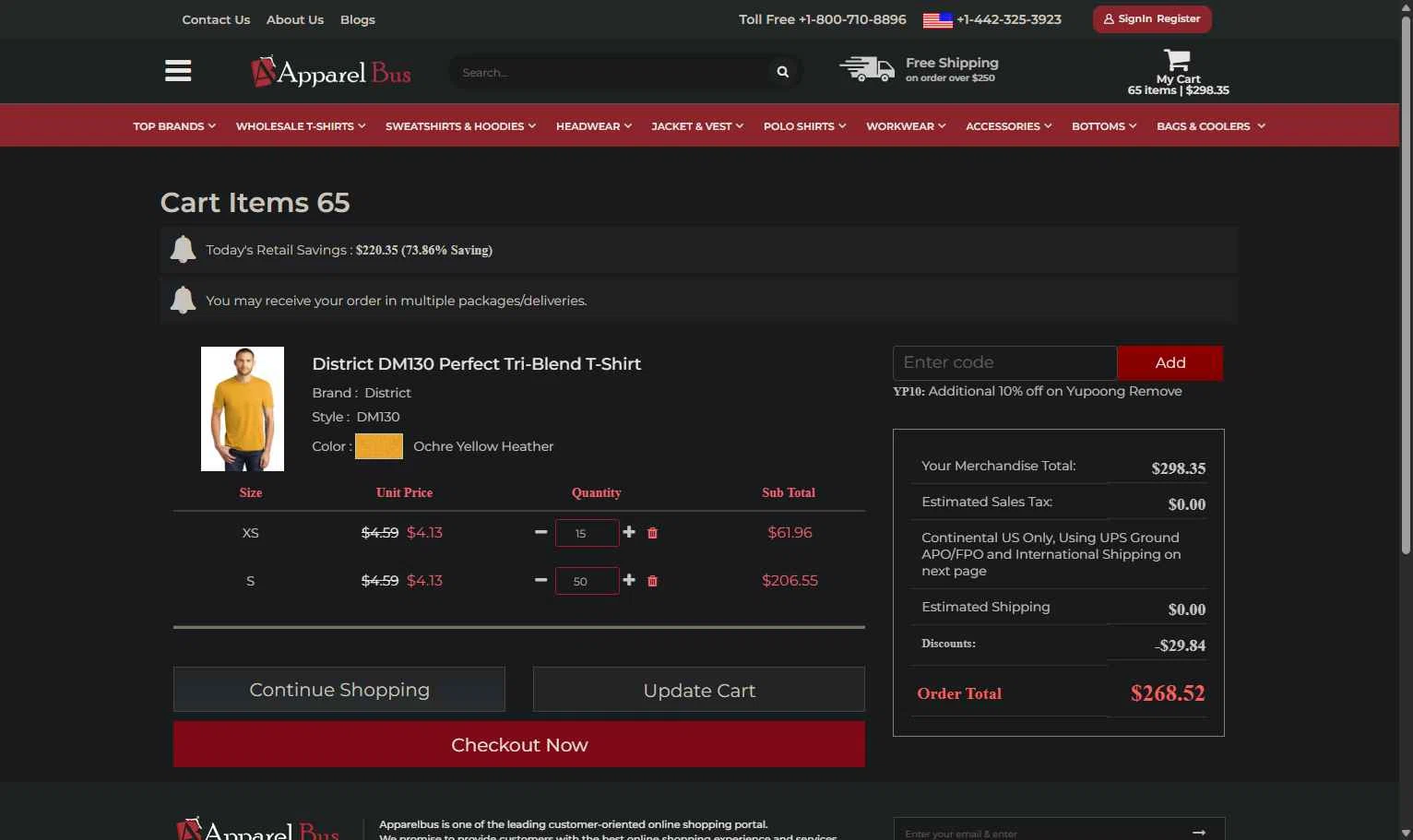Click the Discounts value -$29.84
The height and width of the screenshot is (840, 1413).
1180,645
